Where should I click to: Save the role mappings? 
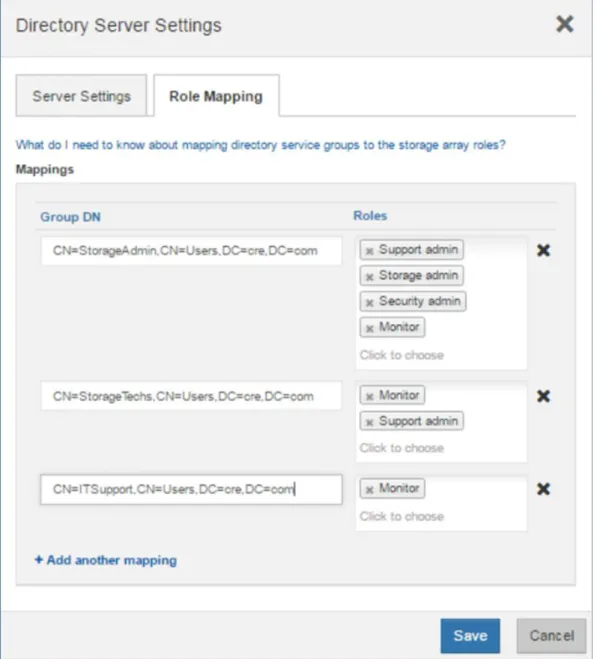470,635
